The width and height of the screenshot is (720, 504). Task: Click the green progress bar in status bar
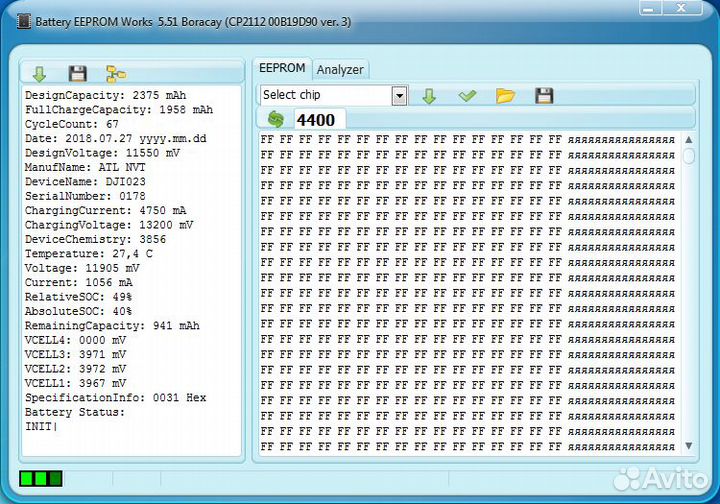[41, 479]
